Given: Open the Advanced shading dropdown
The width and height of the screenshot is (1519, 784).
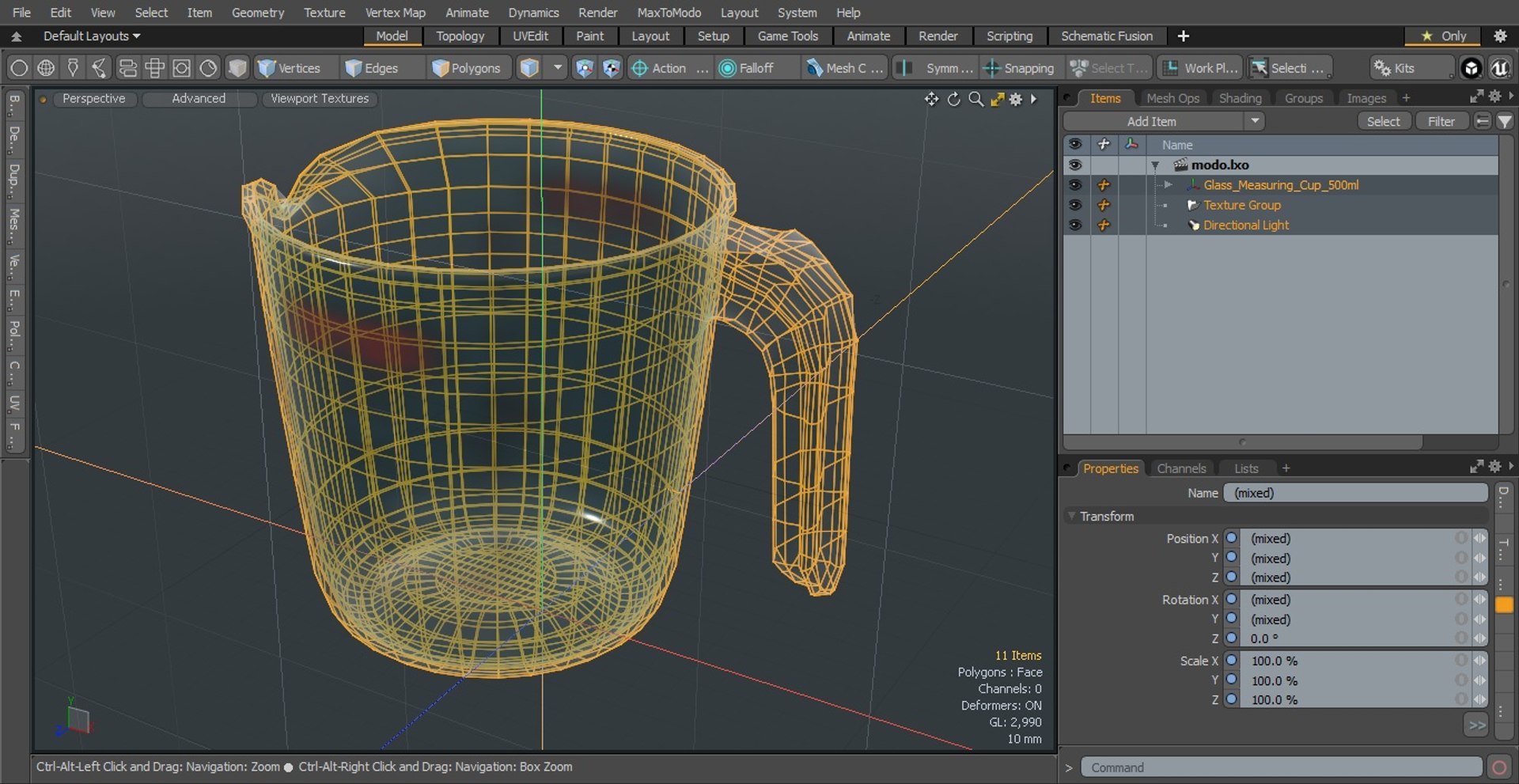Looking at the screenshot, I should (199, 99).
